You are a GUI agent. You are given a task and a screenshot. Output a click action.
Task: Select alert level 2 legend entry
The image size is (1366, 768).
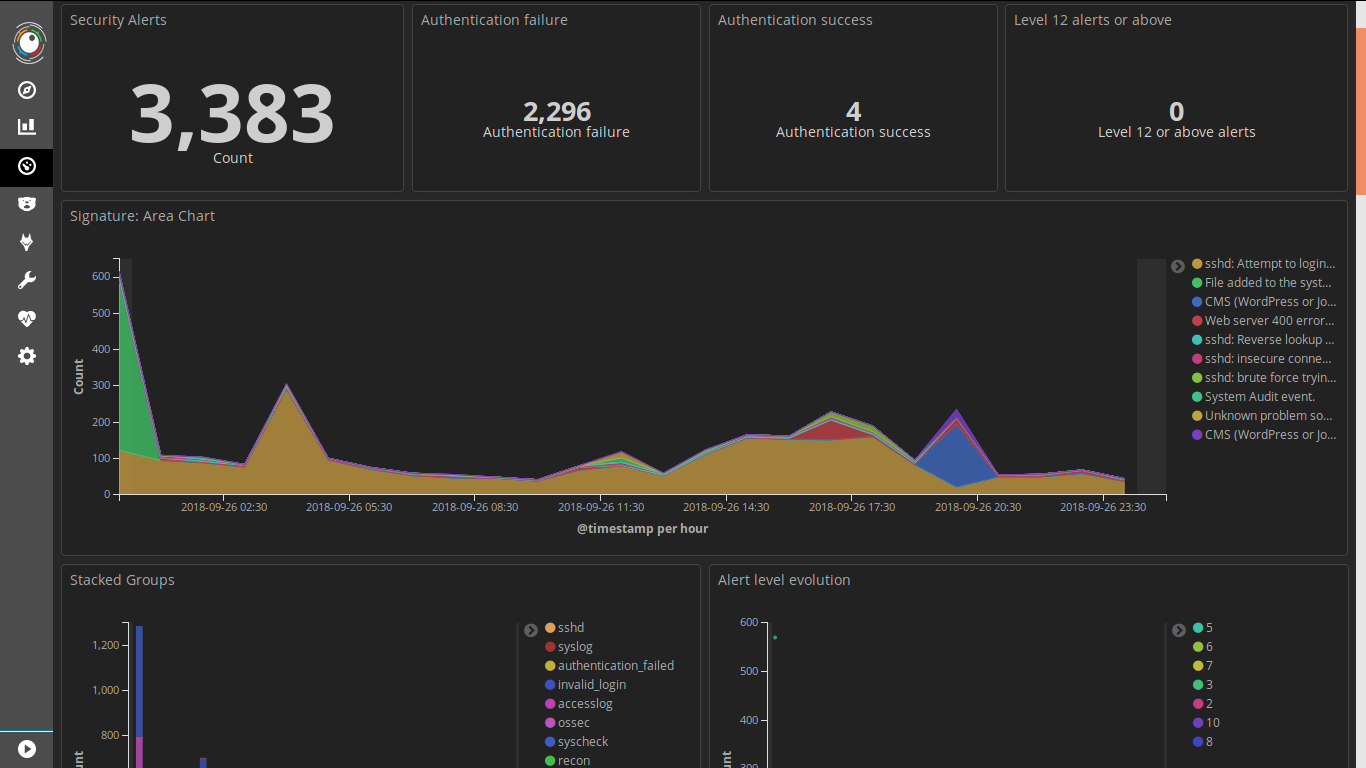[x=1203, y=704]
